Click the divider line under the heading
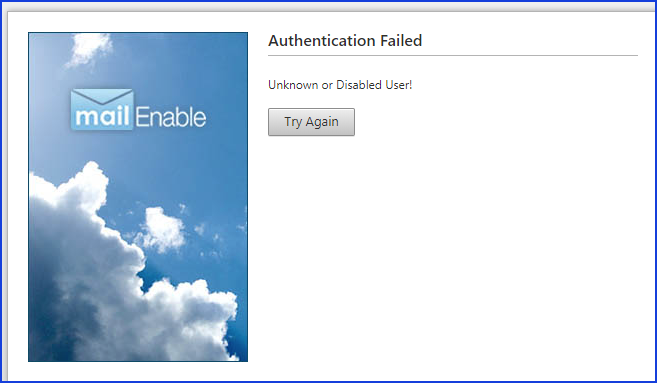This screenshot has width=657, height=383. tap(453, 55)
